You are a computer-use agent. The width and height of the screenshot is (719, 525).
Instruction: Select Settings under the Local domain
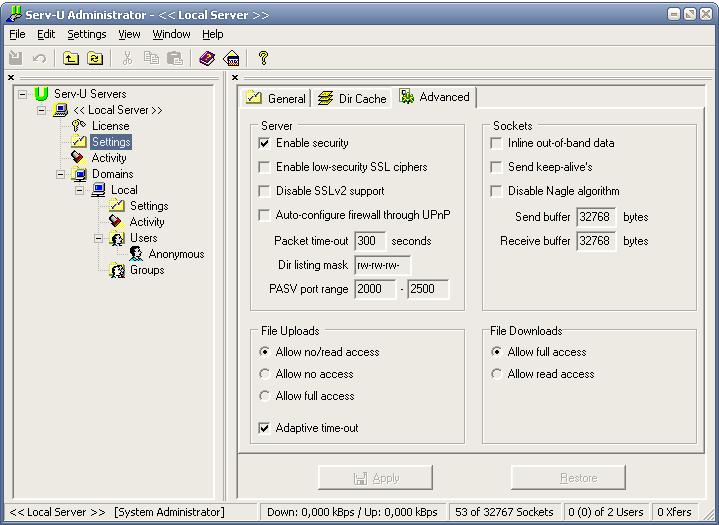[x=149, y=206]
